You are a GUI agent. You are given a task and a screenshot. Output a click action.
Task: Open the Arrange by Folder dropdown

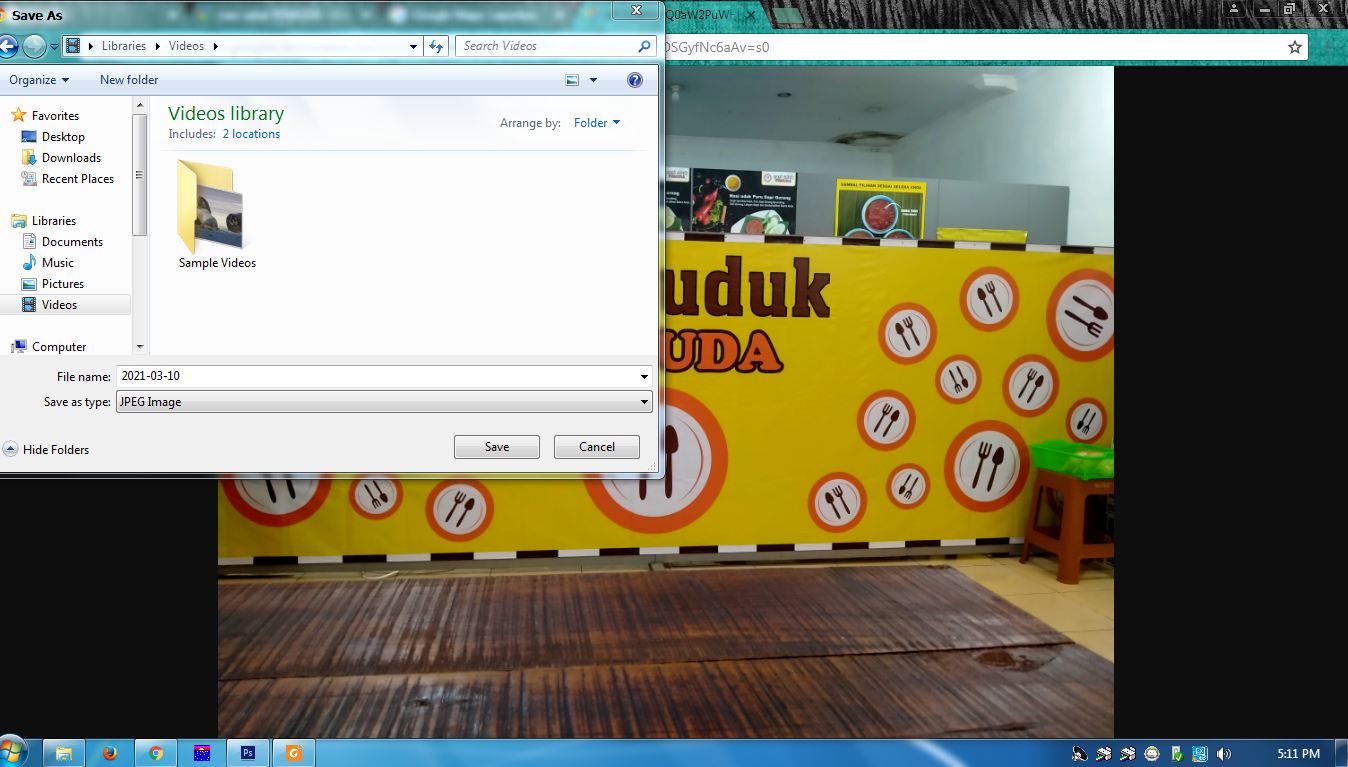(597, 123)
